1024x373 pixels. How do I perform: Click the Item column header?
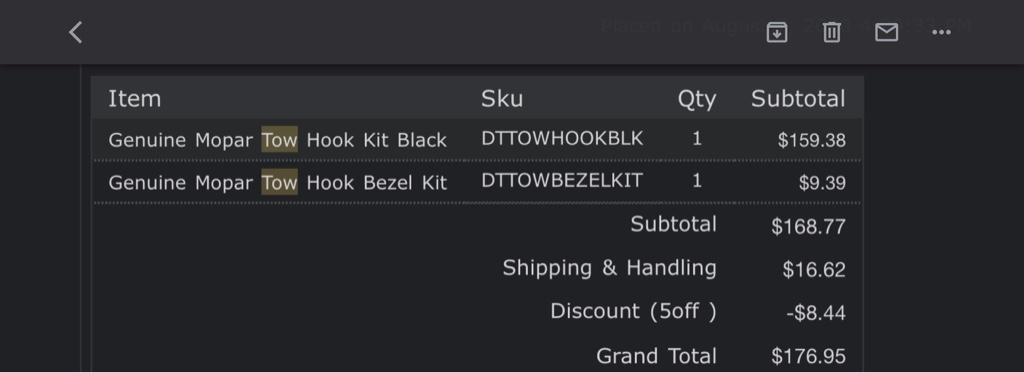[x=135, y=99]
